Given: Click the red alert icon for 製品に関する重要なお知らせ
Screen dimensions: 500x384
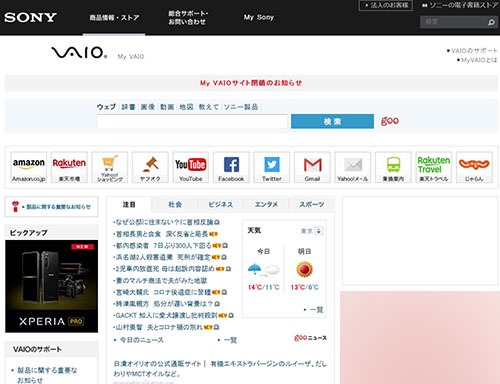Looking at the screenshot, I should point(15,206).
